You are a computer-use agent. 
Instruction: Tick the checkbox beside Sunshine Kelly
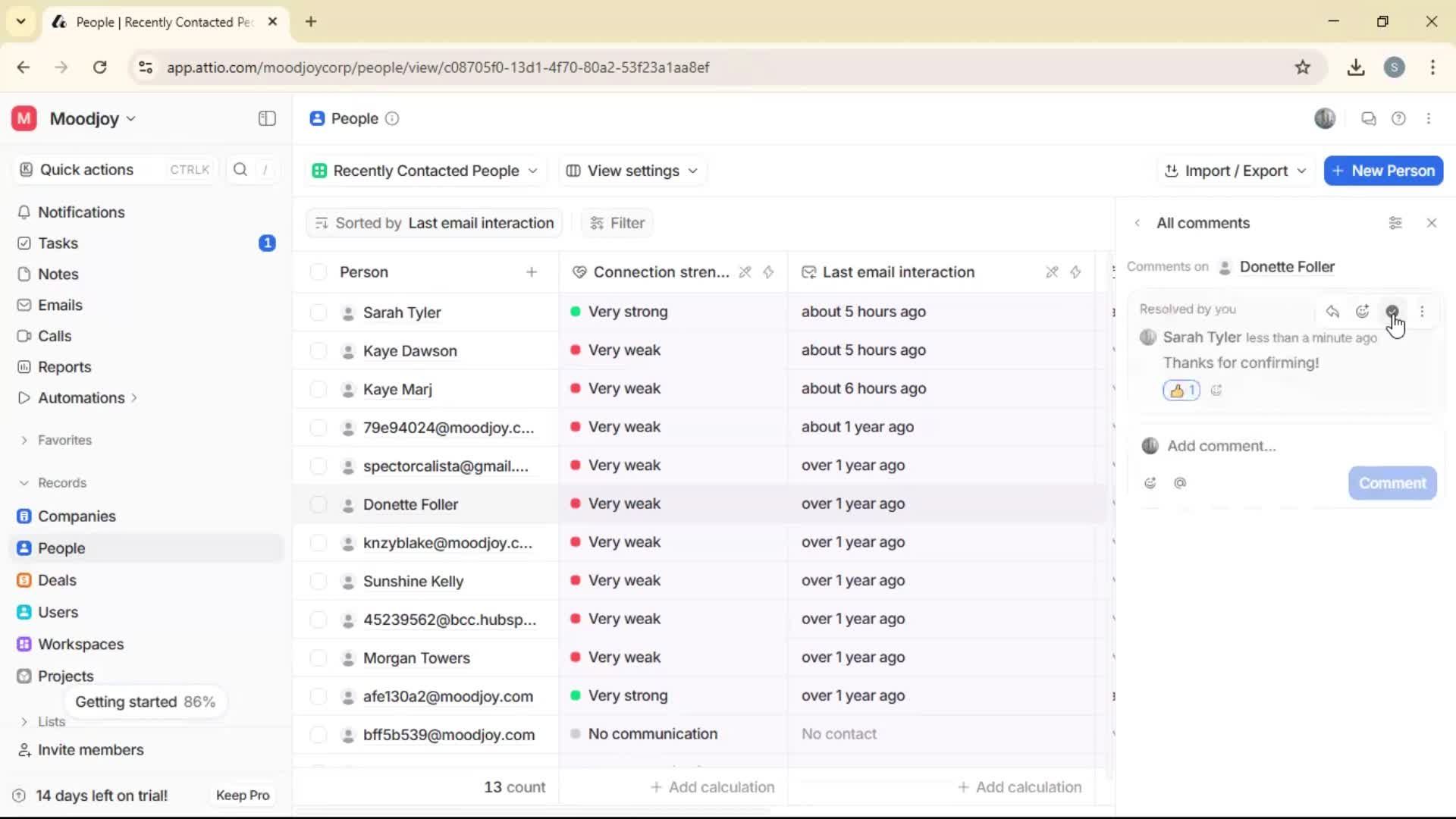tap(318, 581)
